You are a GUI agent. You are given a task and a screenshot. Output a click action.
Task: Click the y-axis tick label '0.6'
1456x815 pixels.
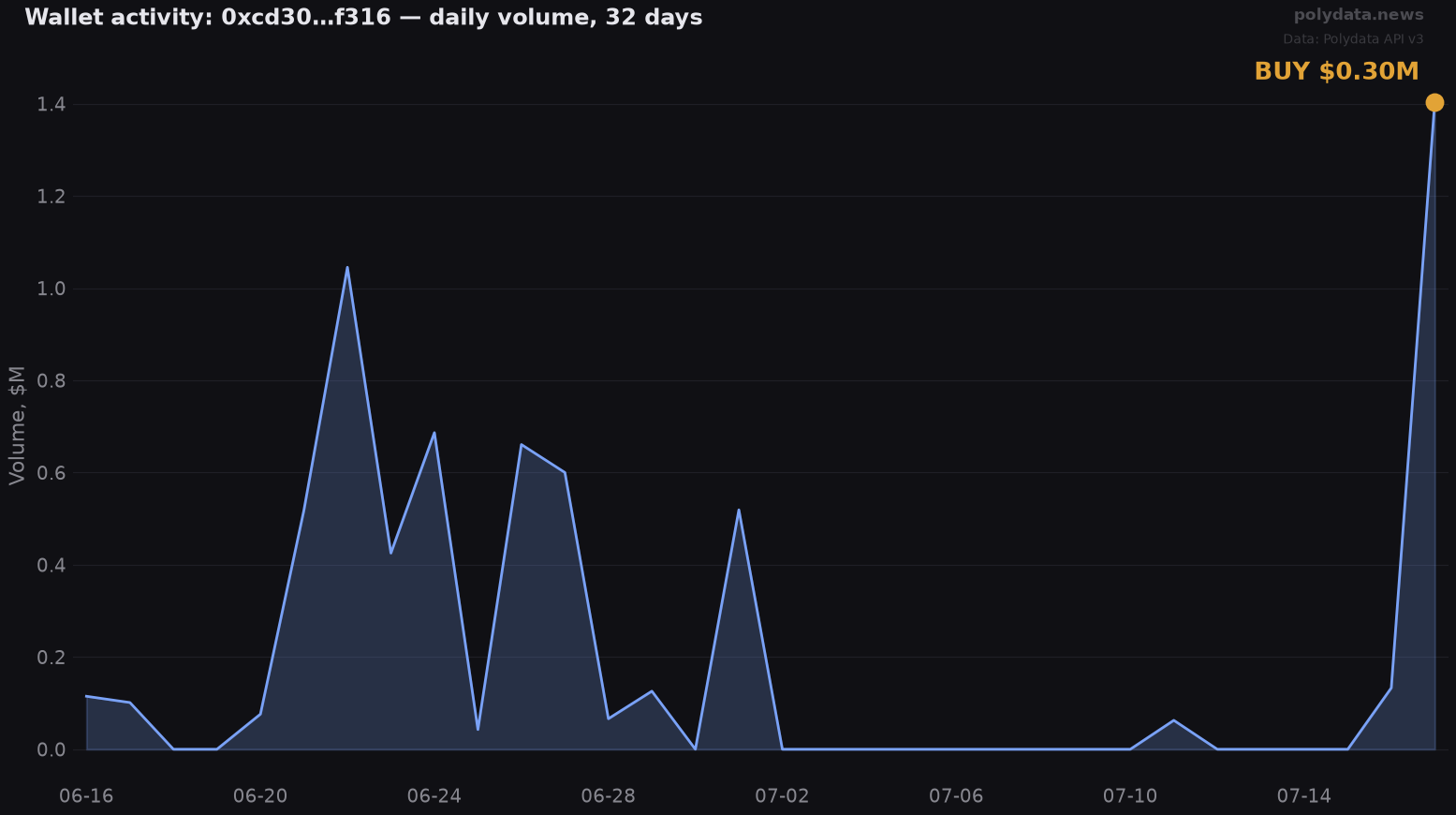pos(51,473)
